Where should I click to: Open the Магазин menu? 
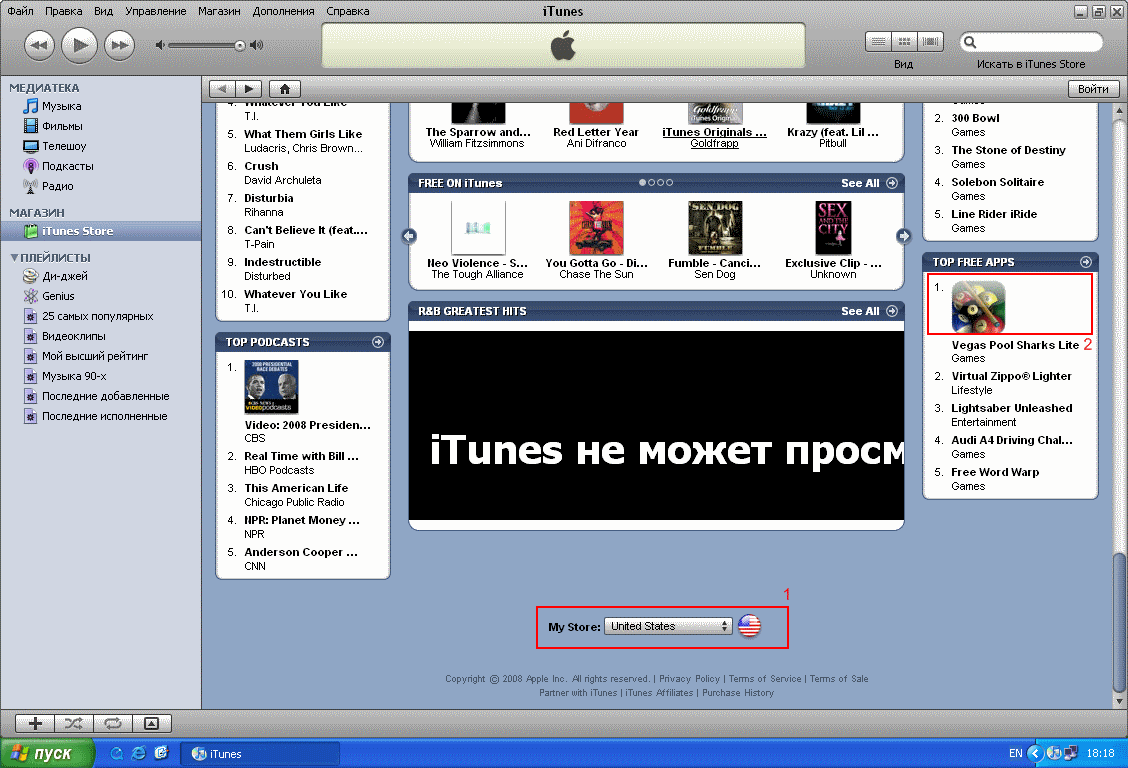coord(218,11)
